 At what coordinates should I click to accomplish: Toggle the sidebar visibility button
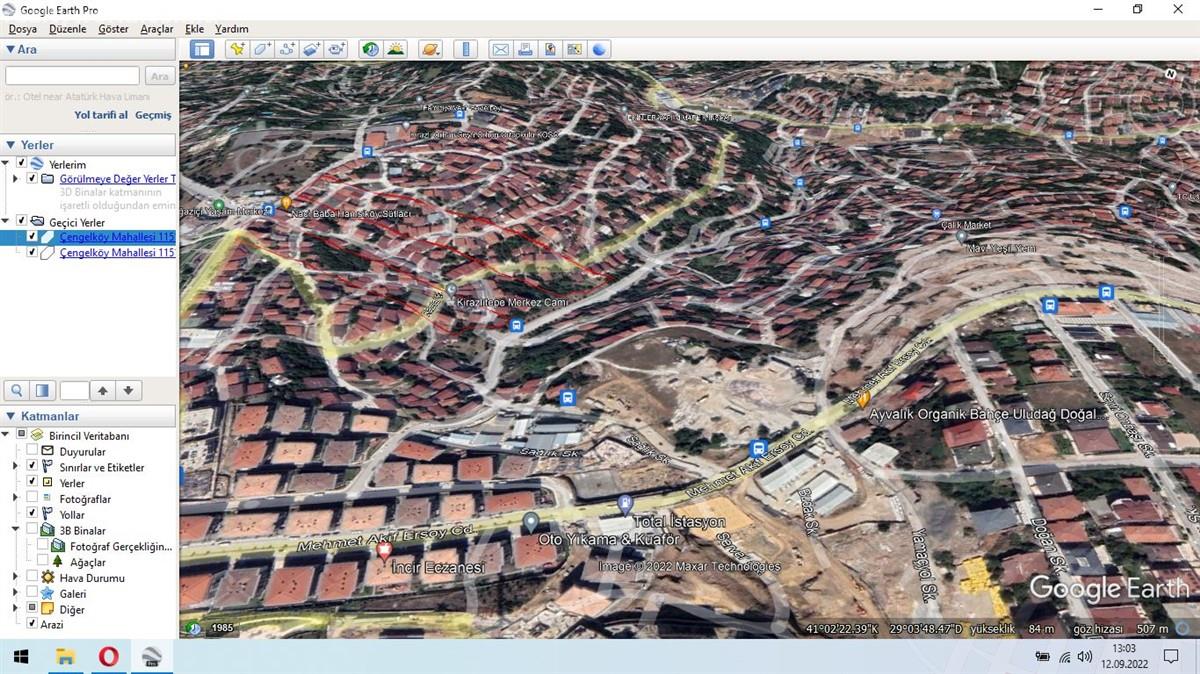(202, 49)
